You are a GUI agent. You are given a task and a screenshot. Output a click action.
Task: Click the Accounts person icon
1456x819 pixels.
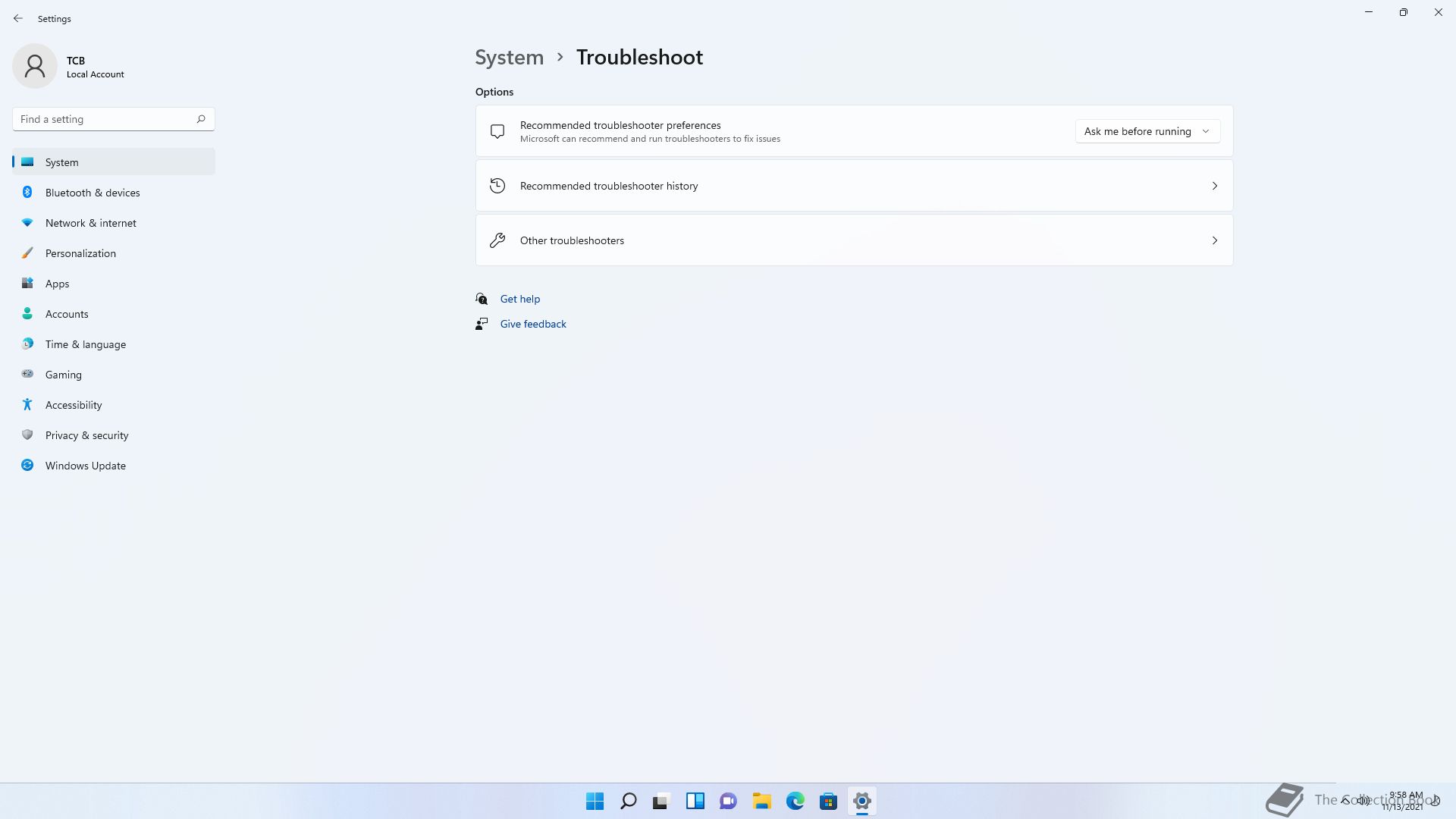click(x=27, y=314)
